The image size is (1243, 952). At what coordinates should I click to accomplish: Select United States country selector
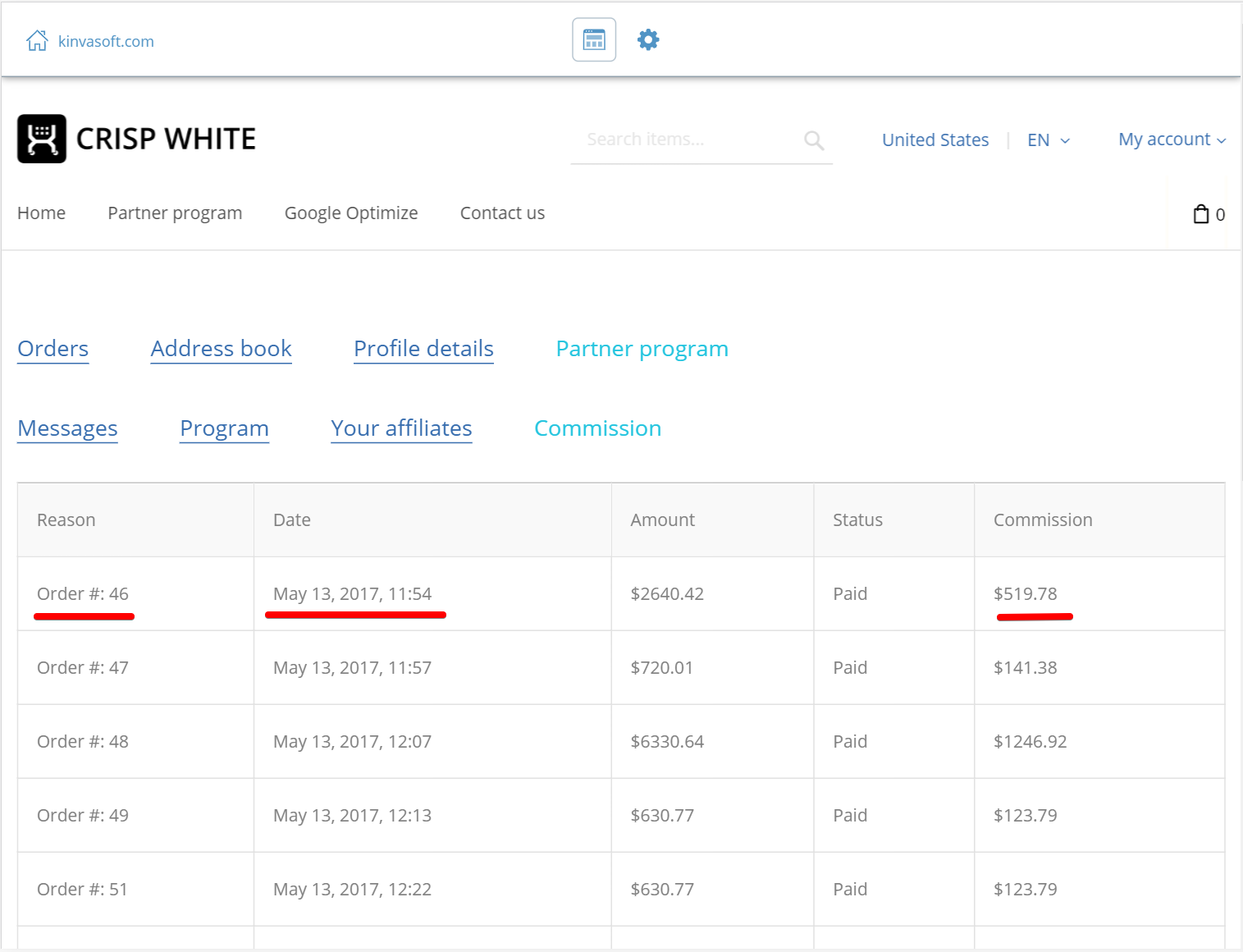(x=935, y=140)
